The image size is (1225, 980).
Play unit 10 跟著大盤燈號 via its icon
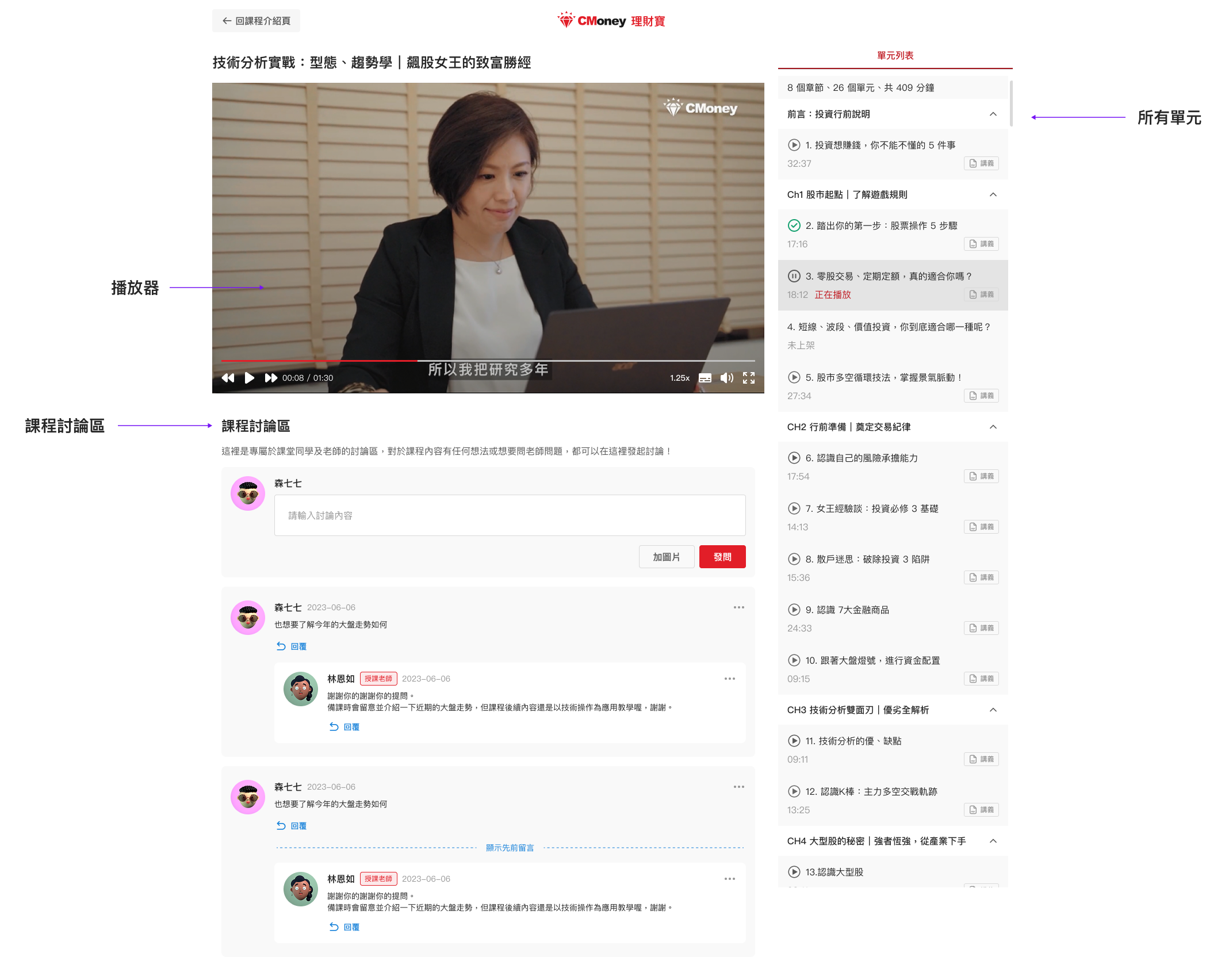(x=794, y=660)
